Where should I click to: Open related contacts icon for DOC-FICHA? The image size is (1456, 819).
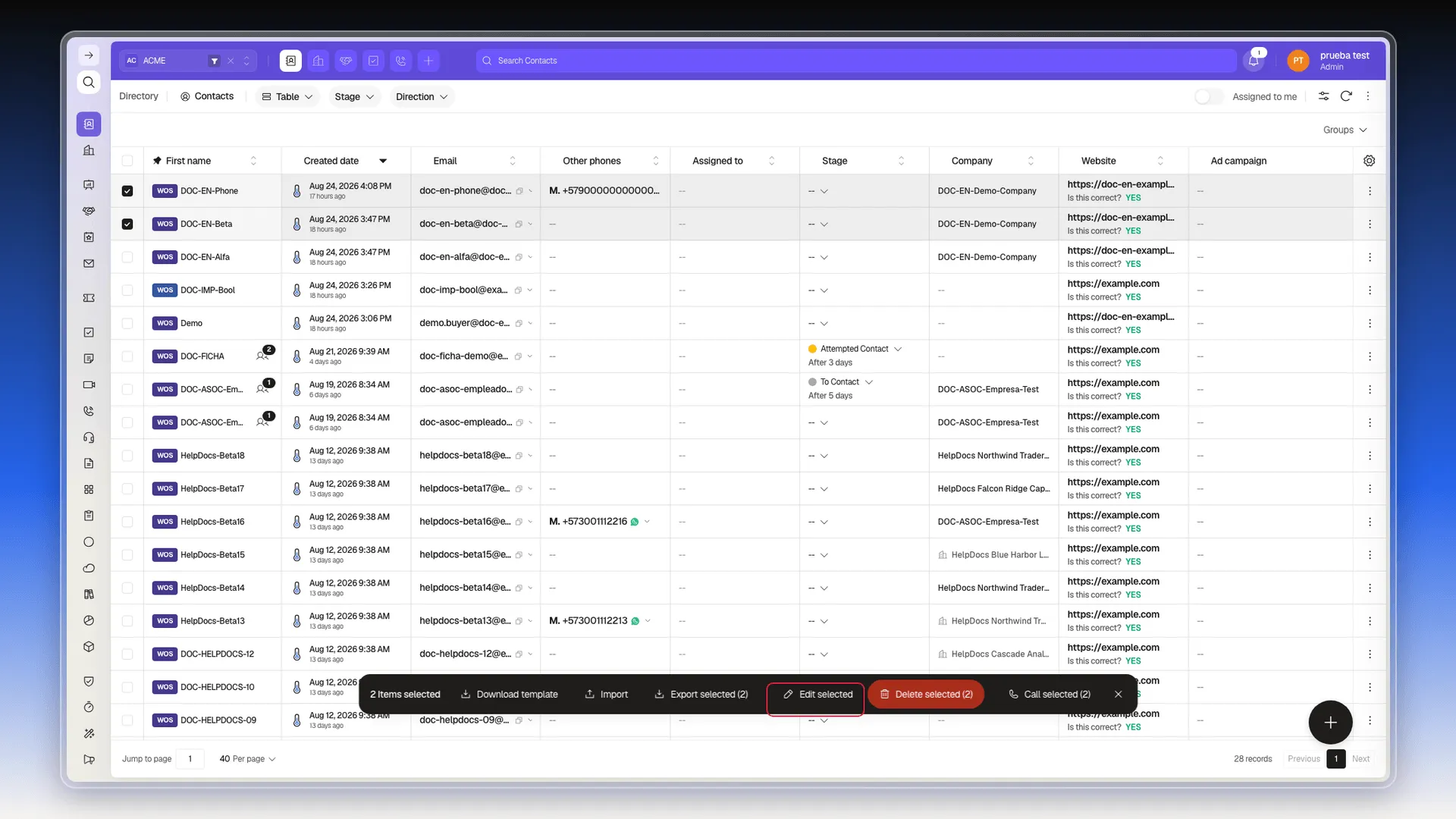coord(263,356)
